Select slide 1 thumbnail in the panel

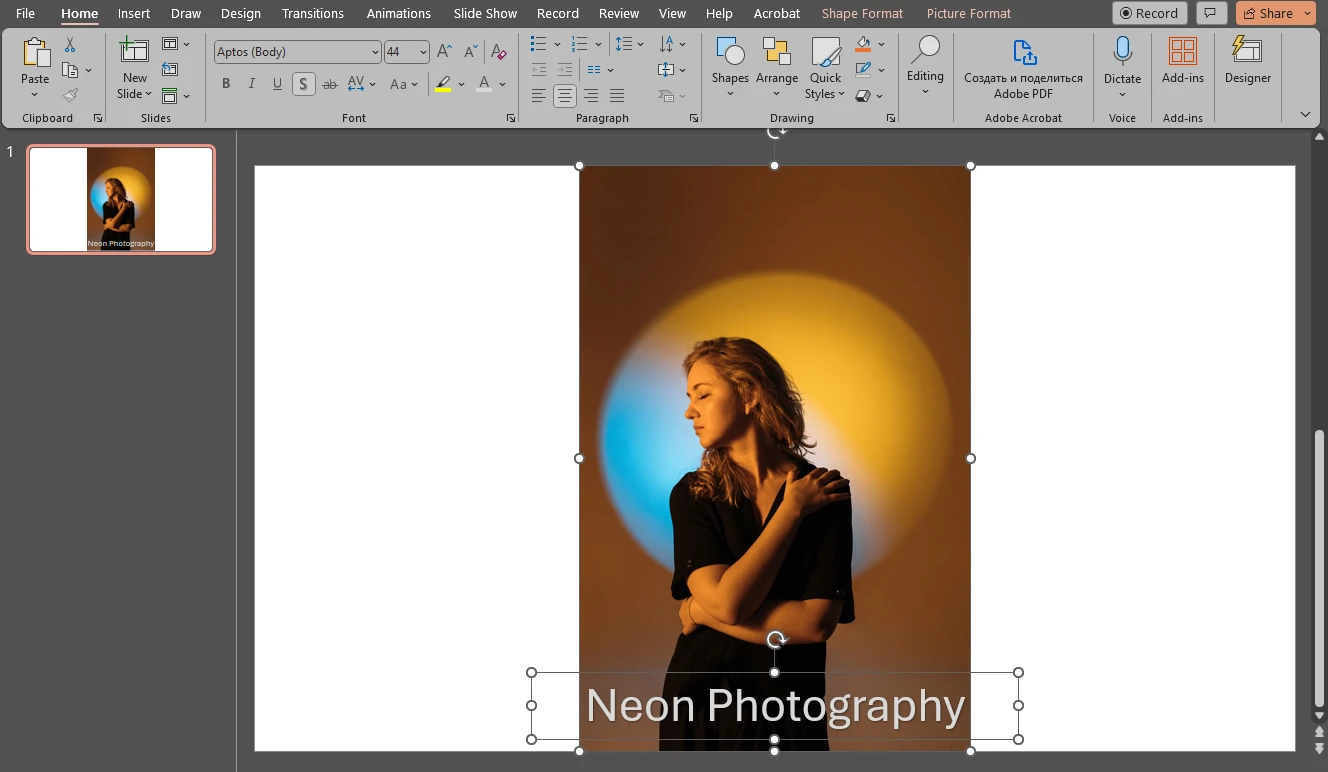(x=120, y=199)
